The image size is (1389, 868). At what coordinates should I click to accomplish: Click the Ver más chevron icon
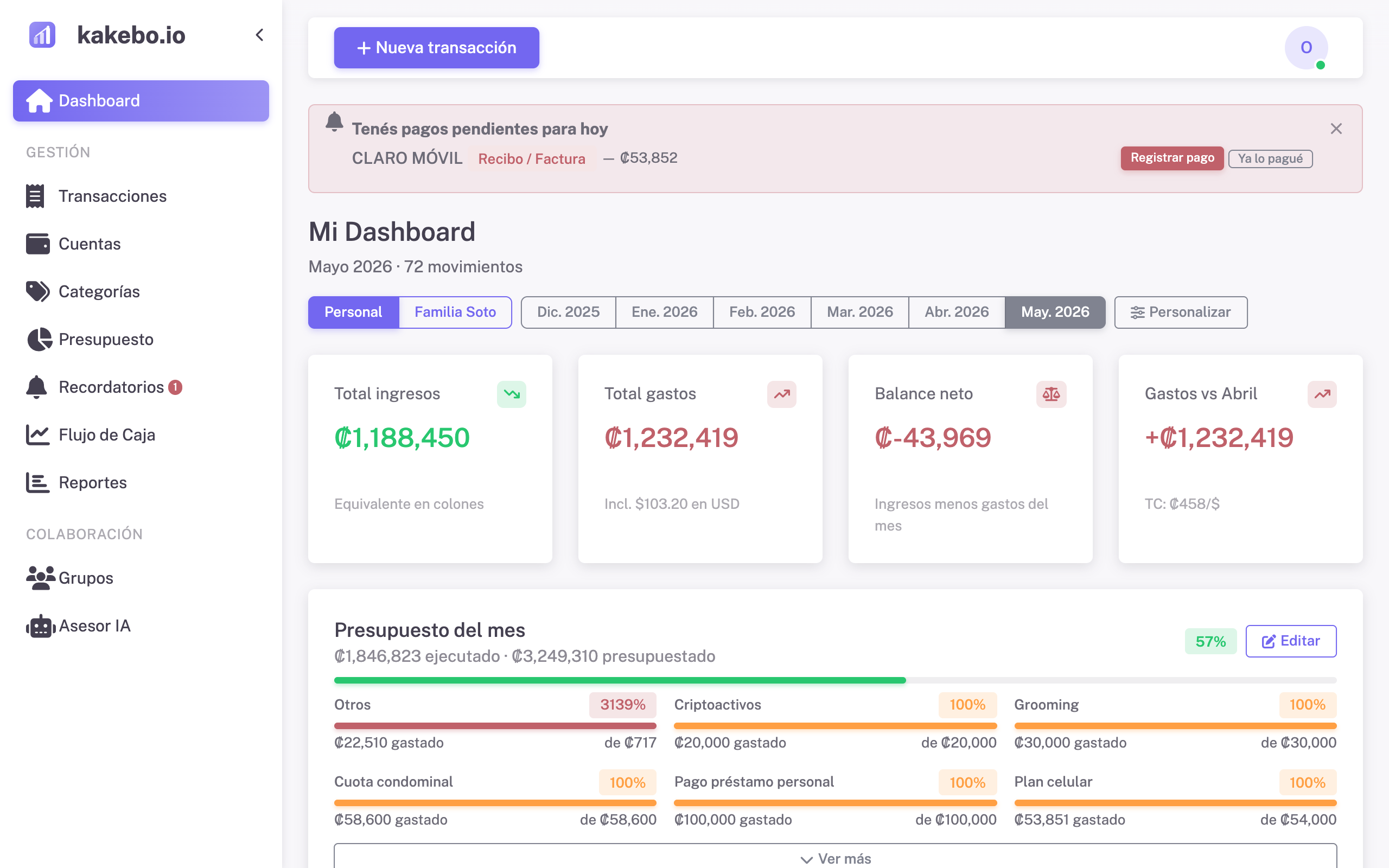(806, 859)
